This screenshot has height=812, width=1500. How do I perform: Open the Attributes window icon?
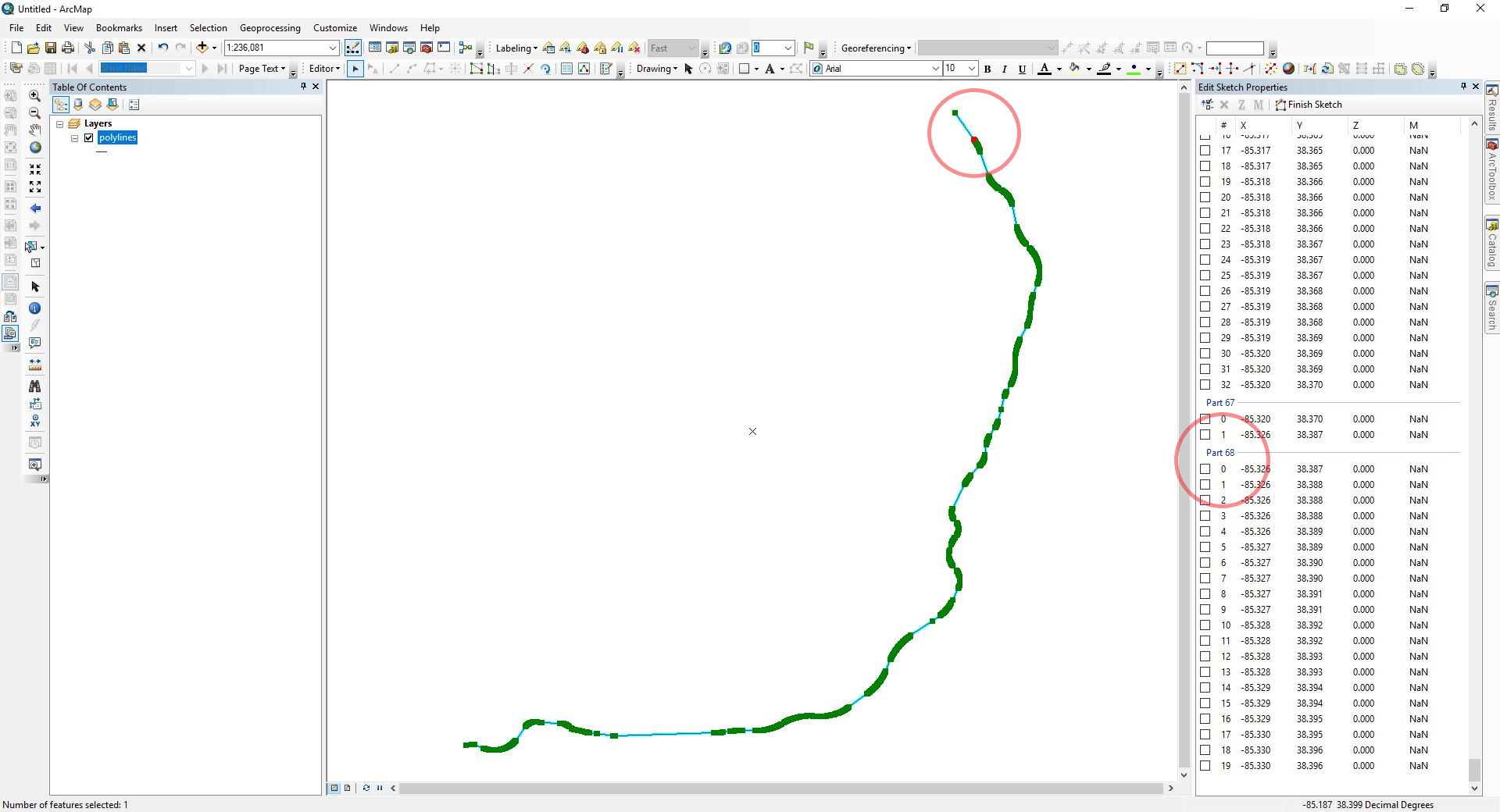[567, 69]
